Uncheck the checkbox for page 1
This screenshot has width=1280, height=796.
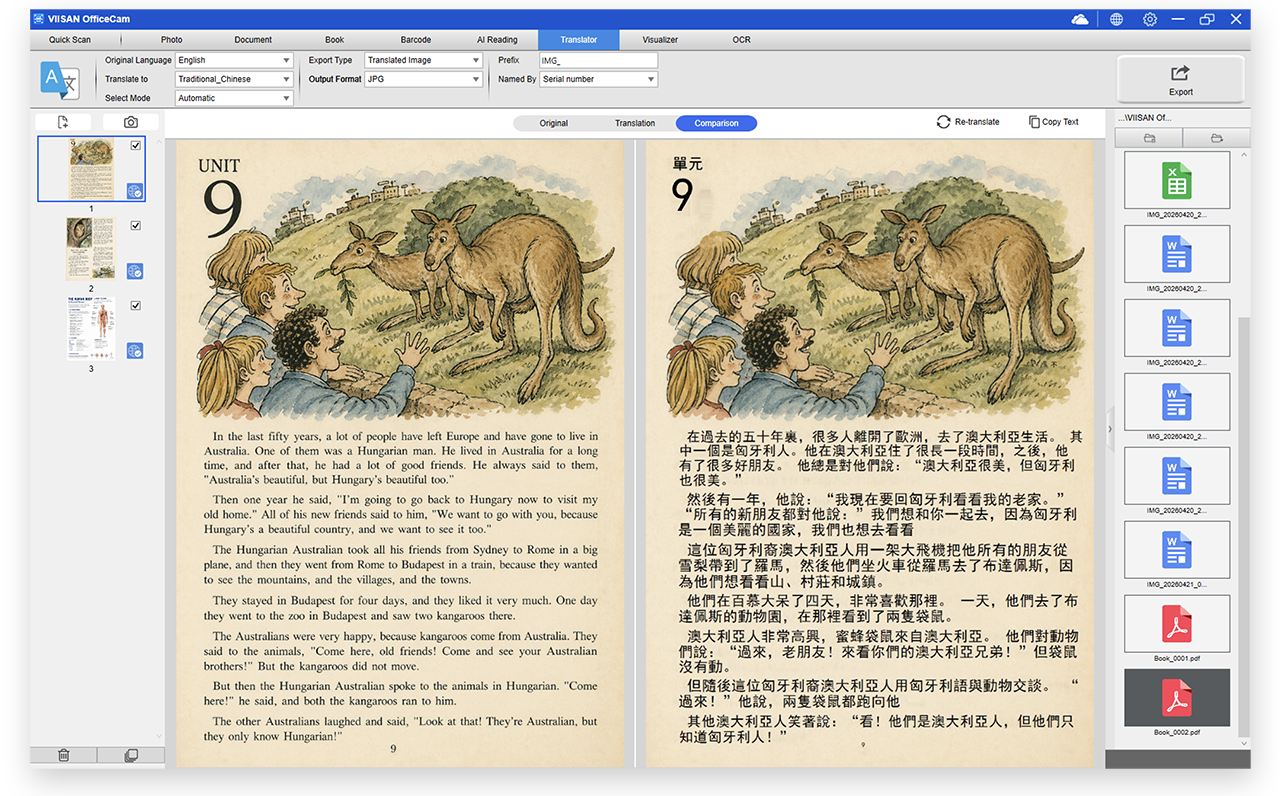(x=136, y=145)
